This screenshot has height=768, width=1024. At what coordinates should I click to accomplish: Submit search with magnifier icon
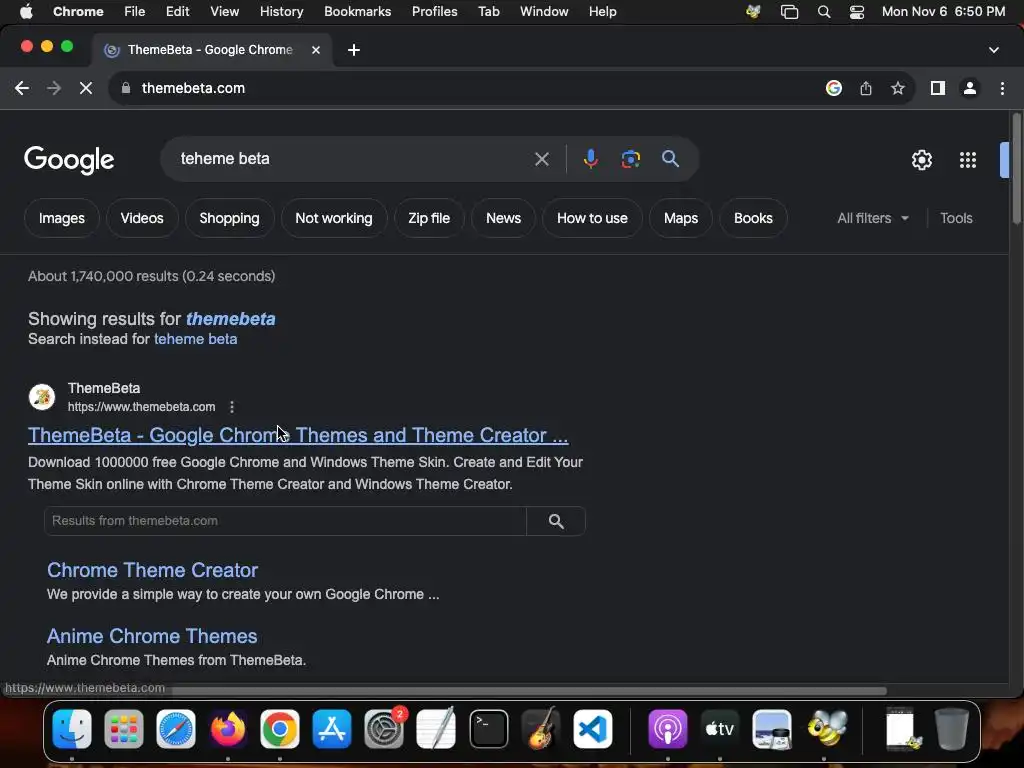click(x=670, y=159)
